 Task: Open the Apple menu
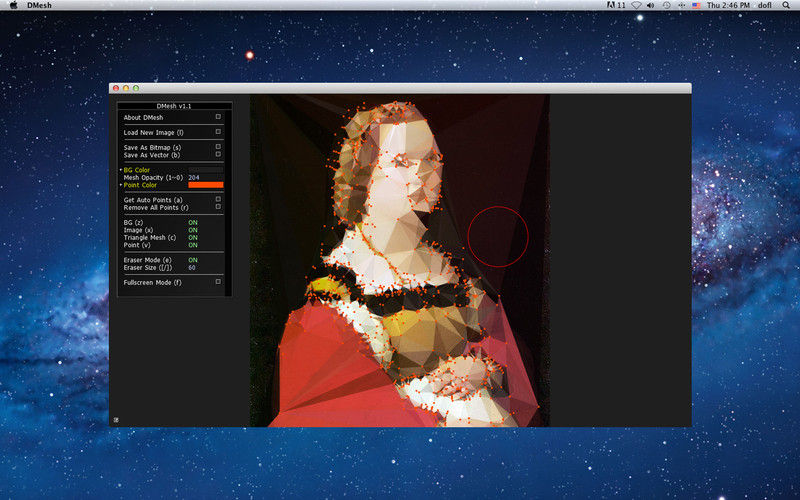(14, 5)
